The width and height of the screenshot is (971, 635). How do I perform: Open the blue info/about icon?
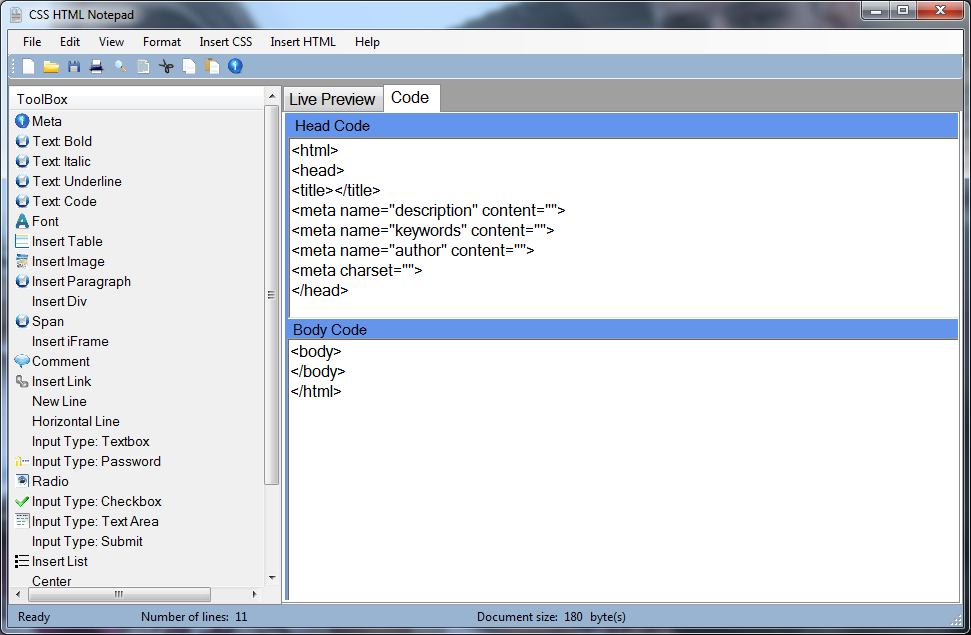click(x=234, y=66)
